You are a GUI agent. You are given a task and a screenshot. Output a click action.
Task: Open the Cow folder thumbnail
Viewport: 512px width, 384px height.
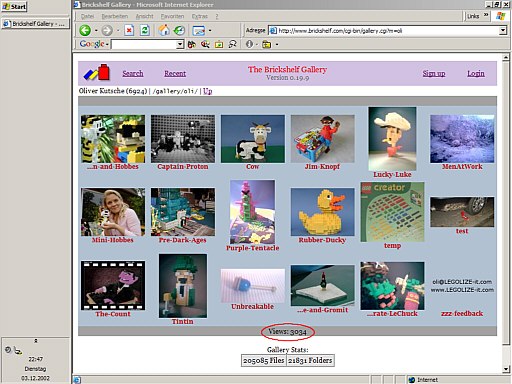click(x=253, y=139)
